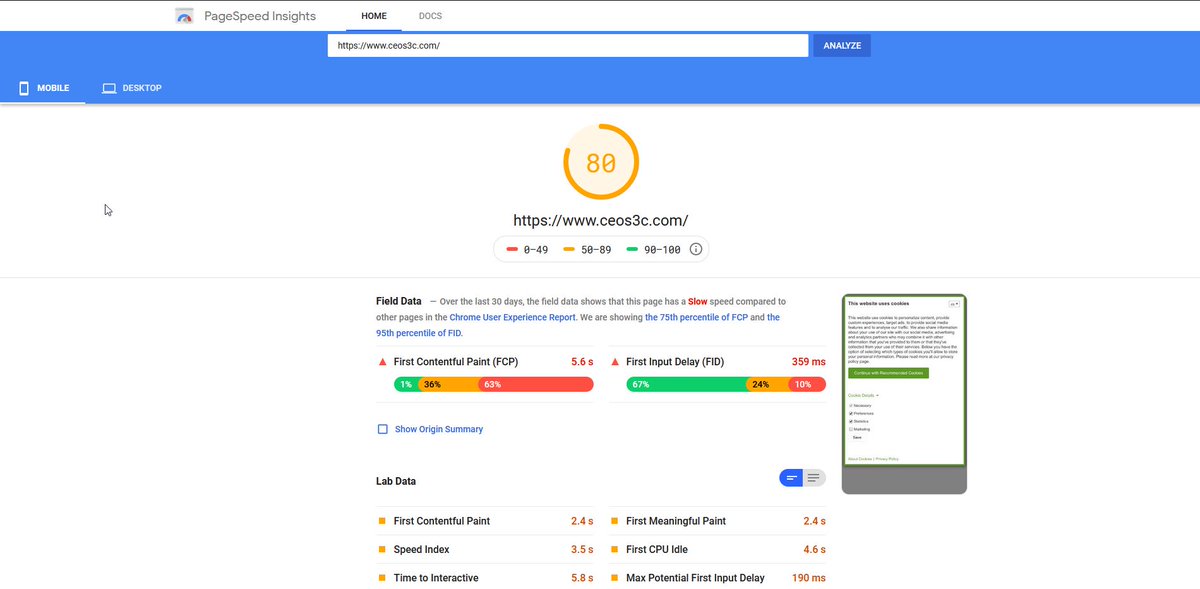Viewport: 1200px width, 589px height.
Task: Click the PageSpeed Insights logo icon
Action: point(184,15)
